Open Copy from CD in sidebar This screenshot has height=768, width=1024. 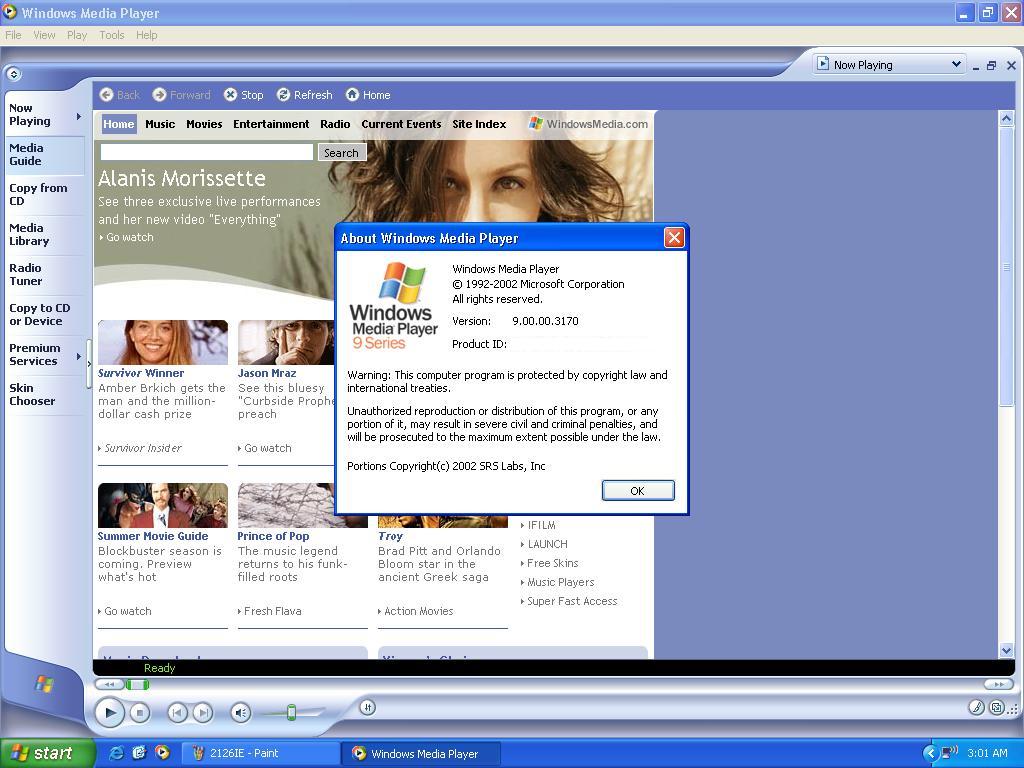[x=45, y=195]
